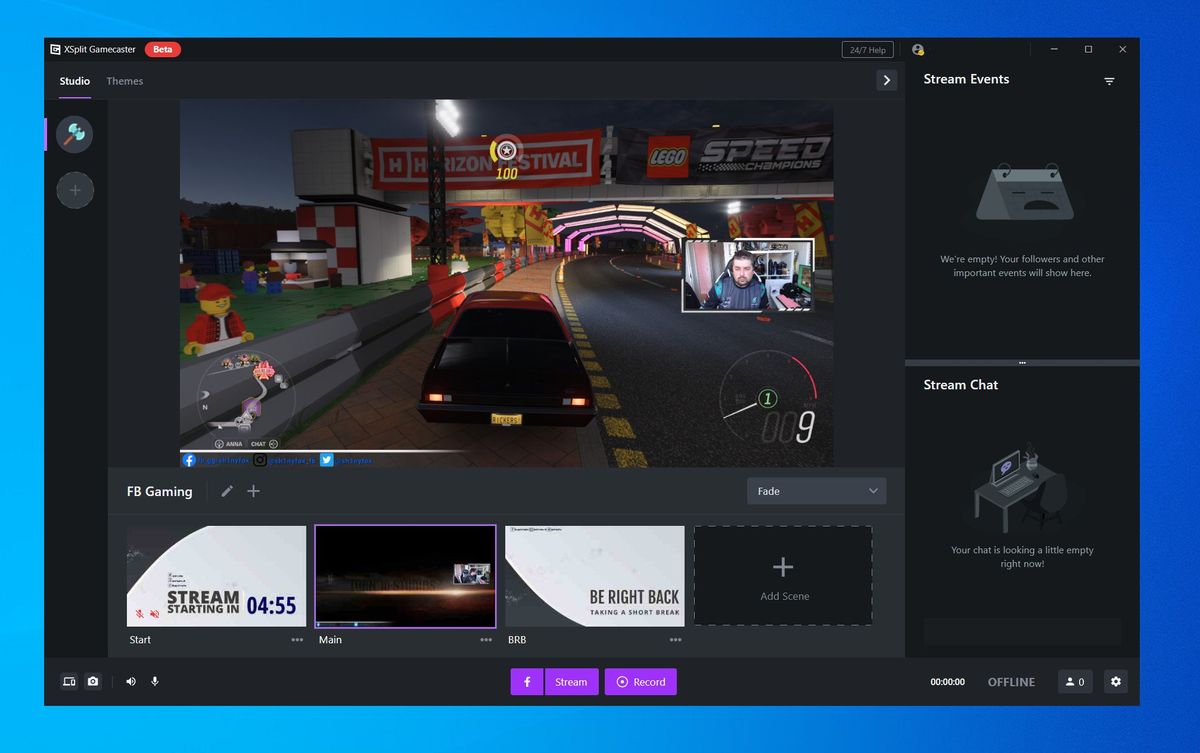Open the display capture device icon
This screenshot has width=1200, height=753.
[69, 682]
